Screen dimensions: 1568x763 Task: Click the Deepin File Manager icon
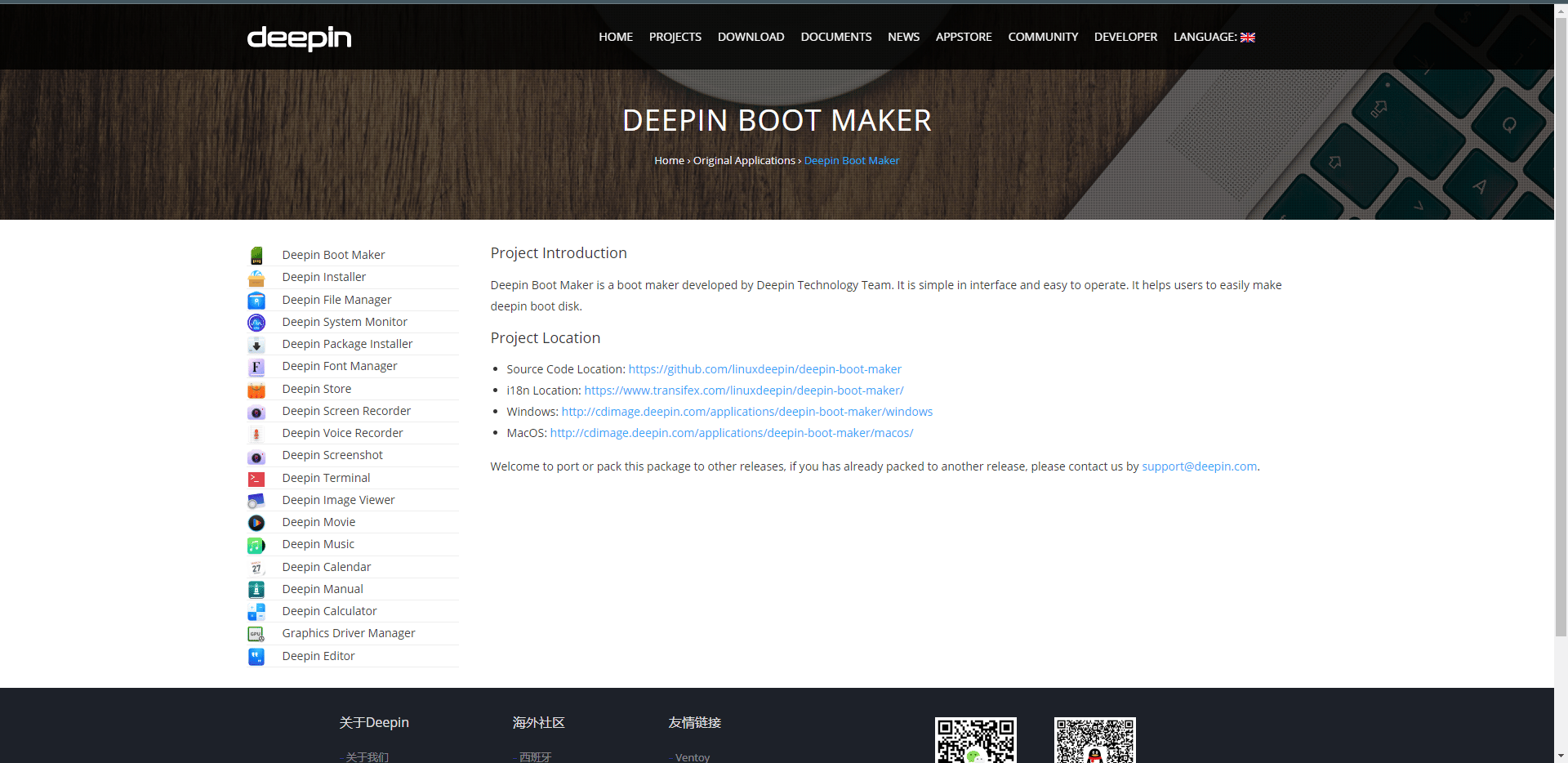(256, 301)
